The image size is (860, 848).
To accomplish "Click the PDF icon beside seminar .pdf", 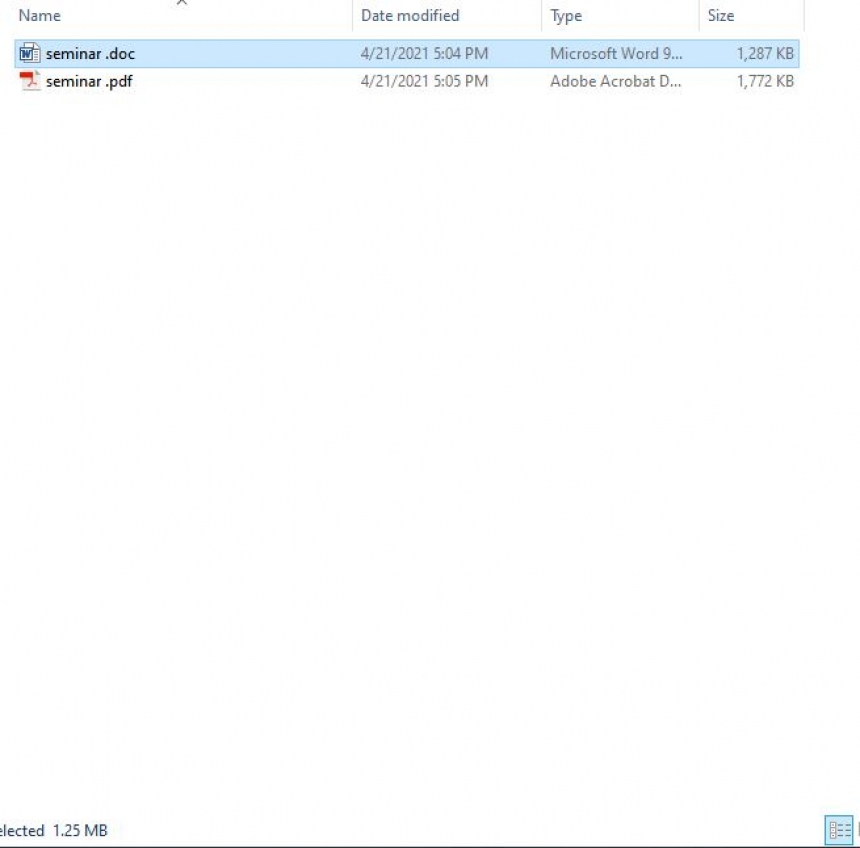I will [x=30, y=81].
